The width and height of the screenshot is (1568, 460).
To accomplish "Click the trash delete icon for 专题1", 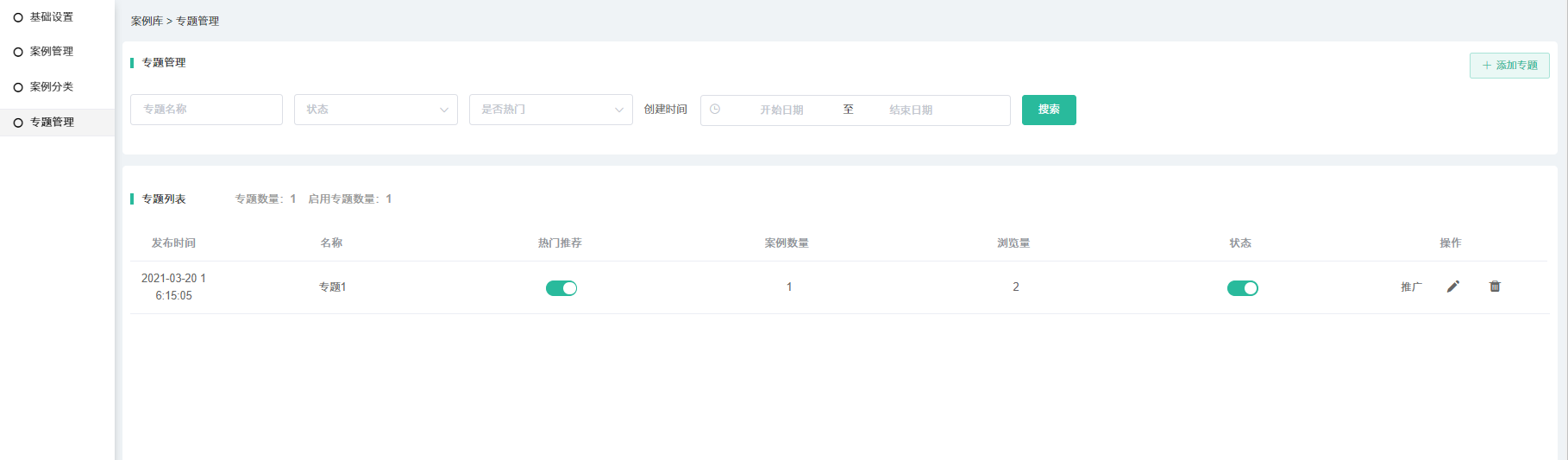I will [x=1495, y=287].
